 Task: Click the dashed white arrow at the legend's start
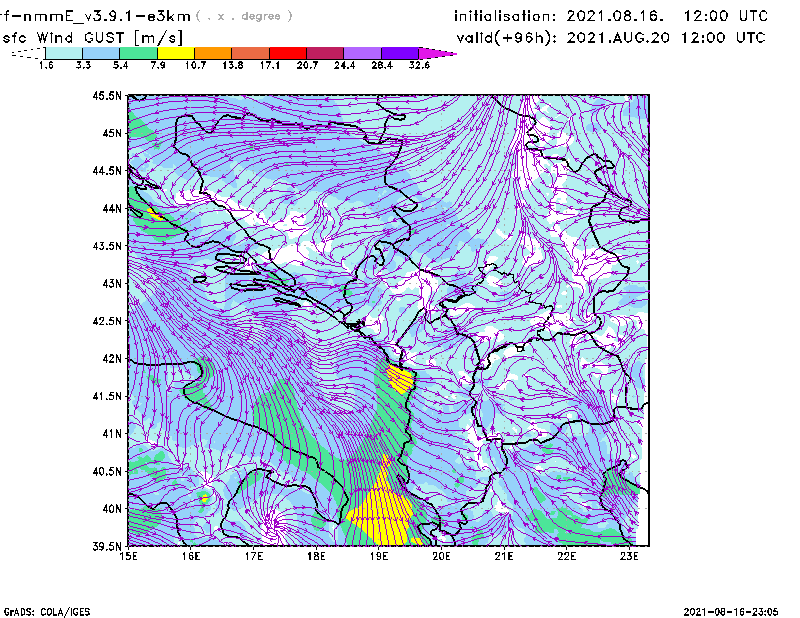28,53
